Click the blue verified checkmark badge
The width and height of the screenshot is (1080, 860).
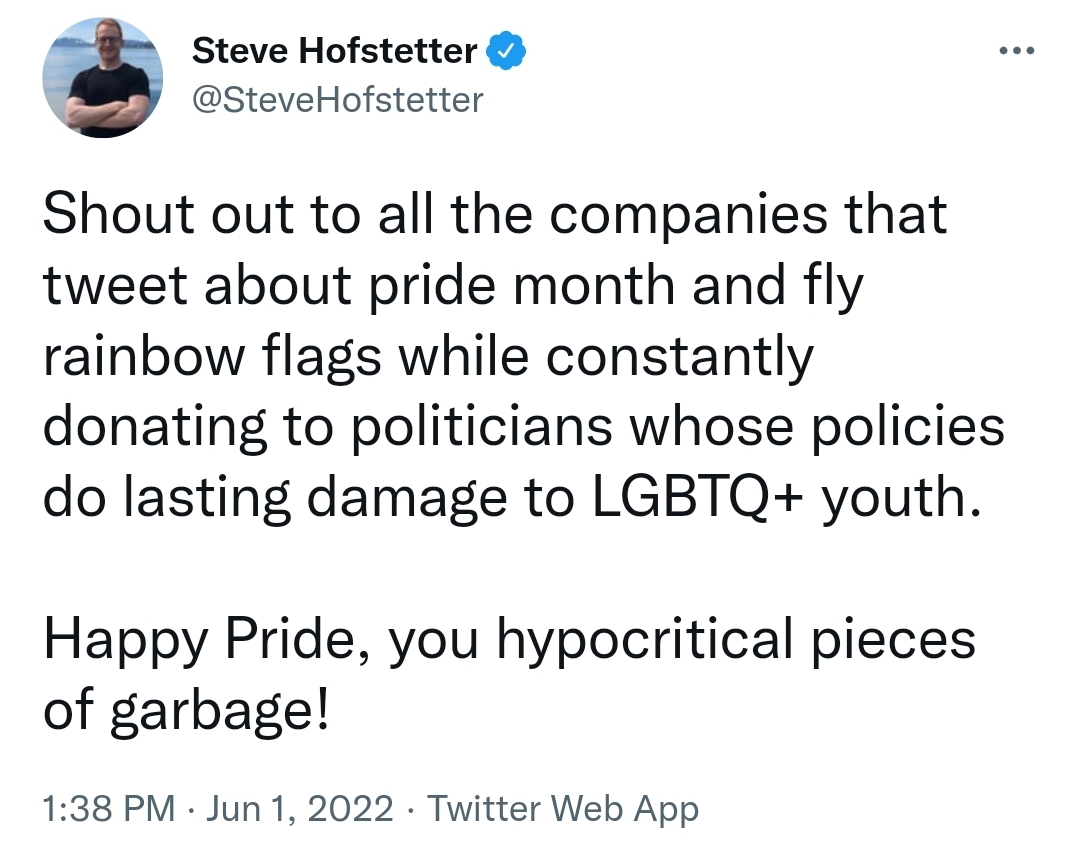[506, 51]
